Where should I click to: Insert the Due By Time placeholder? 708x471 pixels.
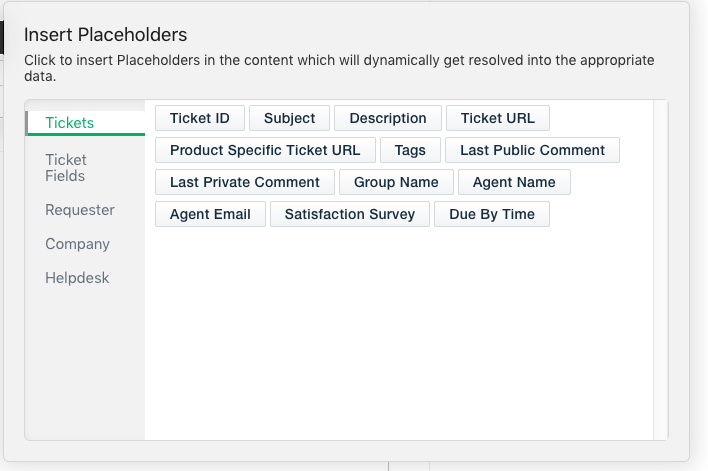point(492,214)
